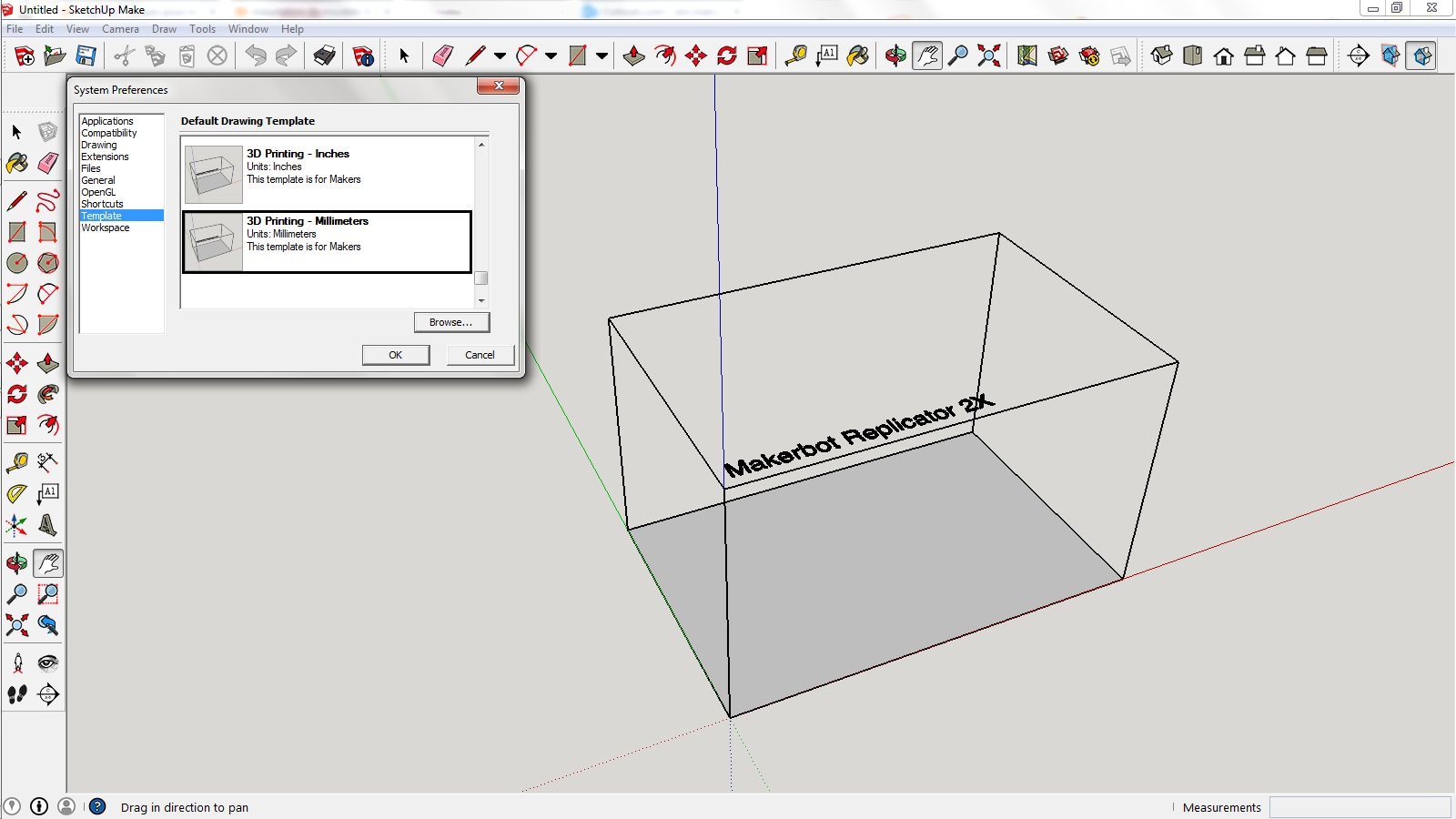Screen dimensions: 1456x819
Task: Click template list scroll down arrow
Action: (x=481, y=300)
